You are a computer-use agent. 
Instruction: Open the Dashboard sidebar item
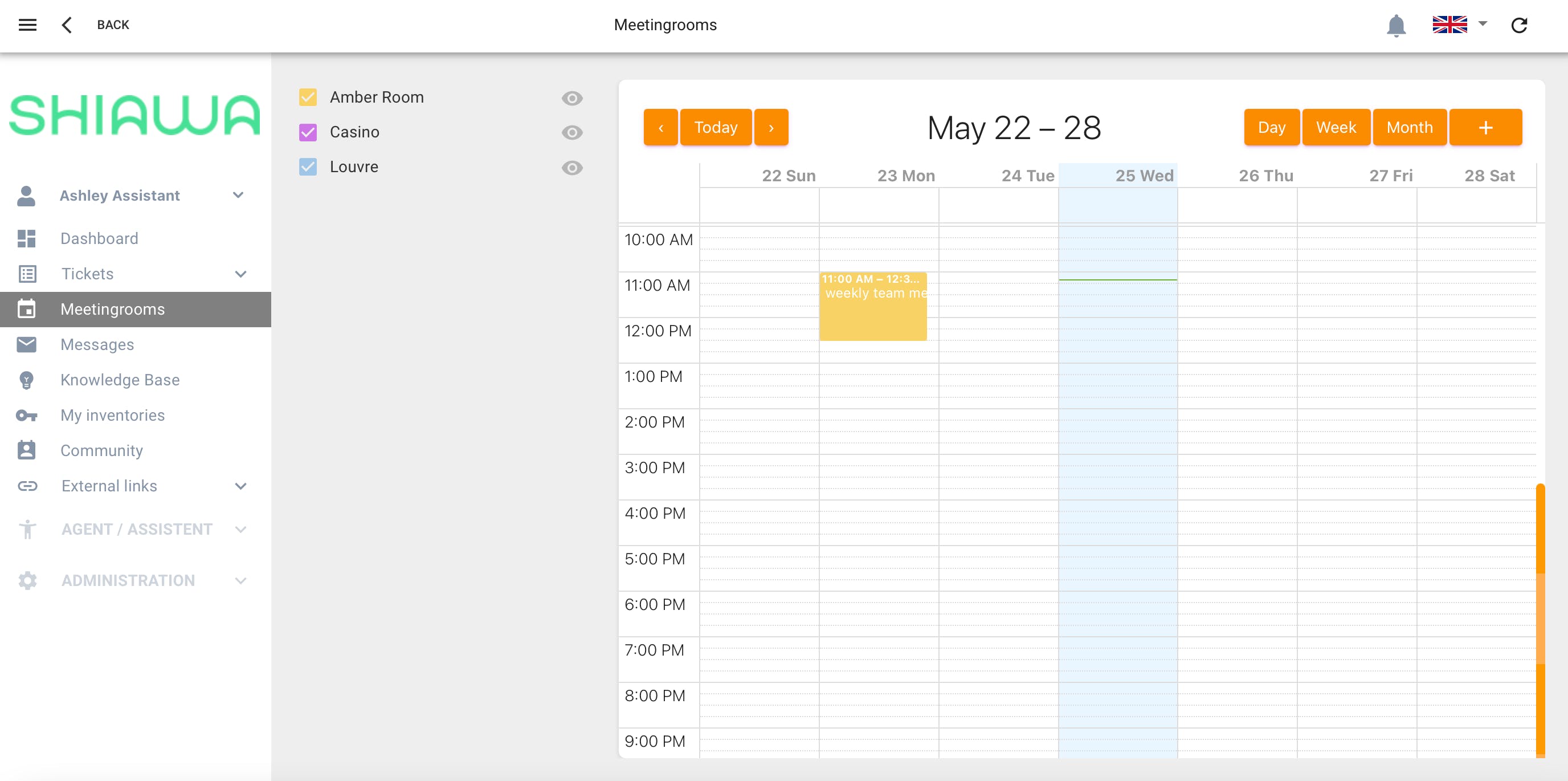pos(99,238)
